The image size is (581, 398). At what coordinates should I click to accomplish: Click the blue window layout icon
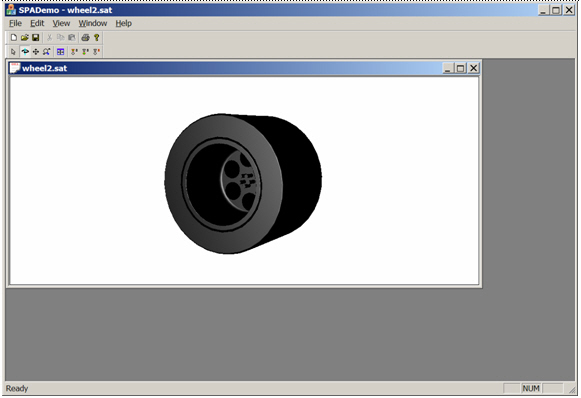click(x=60, y=52)
